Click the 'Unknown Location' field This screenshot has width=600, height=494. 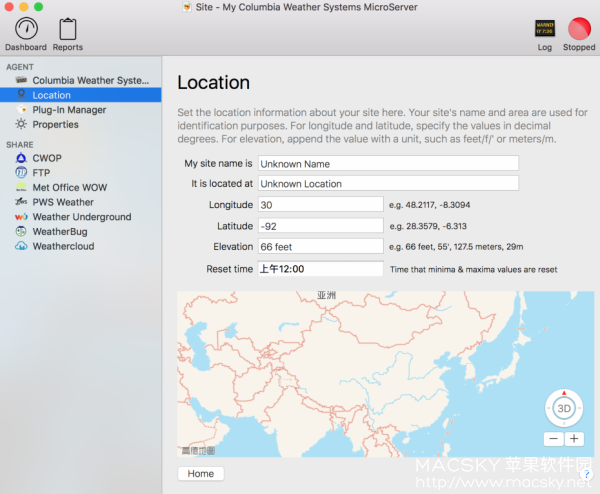pyautogui.click(x=388, y=183)
